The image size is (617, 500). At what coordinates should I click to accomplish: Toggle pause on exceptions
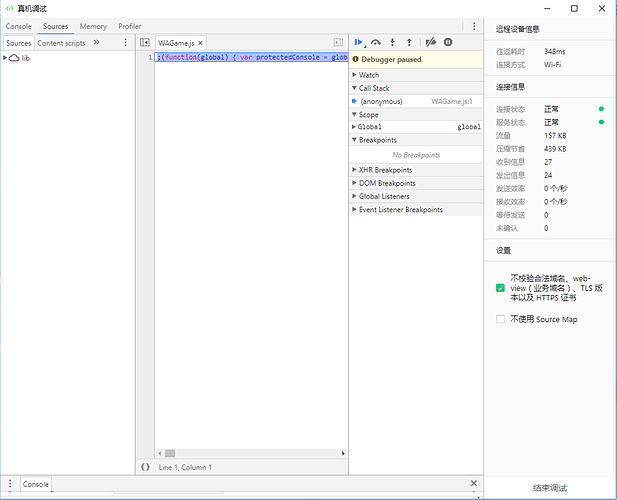(x=448, y=42)
